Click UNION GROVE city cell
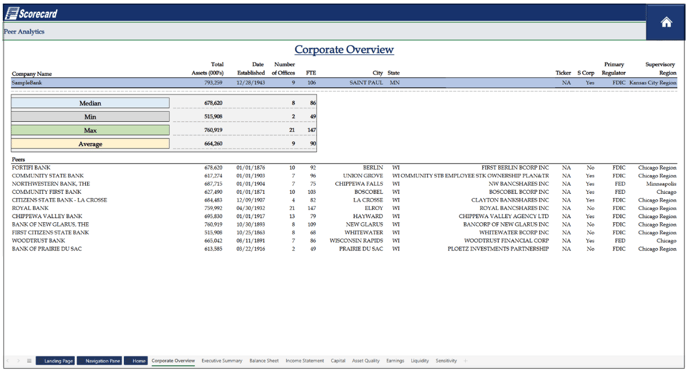Screen dimensions: 688x370 pos(363,176)
